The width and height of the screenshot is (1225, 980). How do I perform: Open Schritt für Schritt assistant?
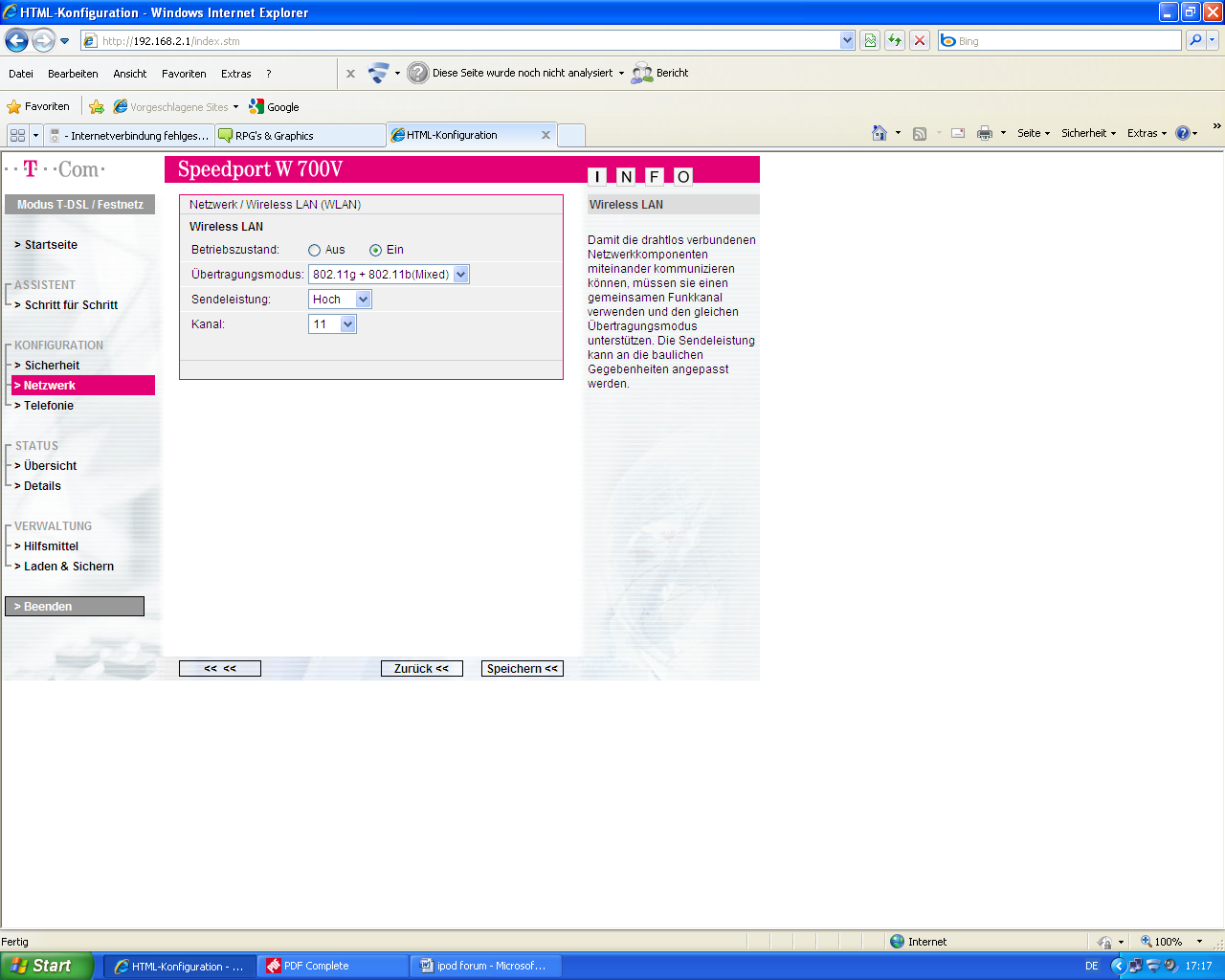pos(71,305)
